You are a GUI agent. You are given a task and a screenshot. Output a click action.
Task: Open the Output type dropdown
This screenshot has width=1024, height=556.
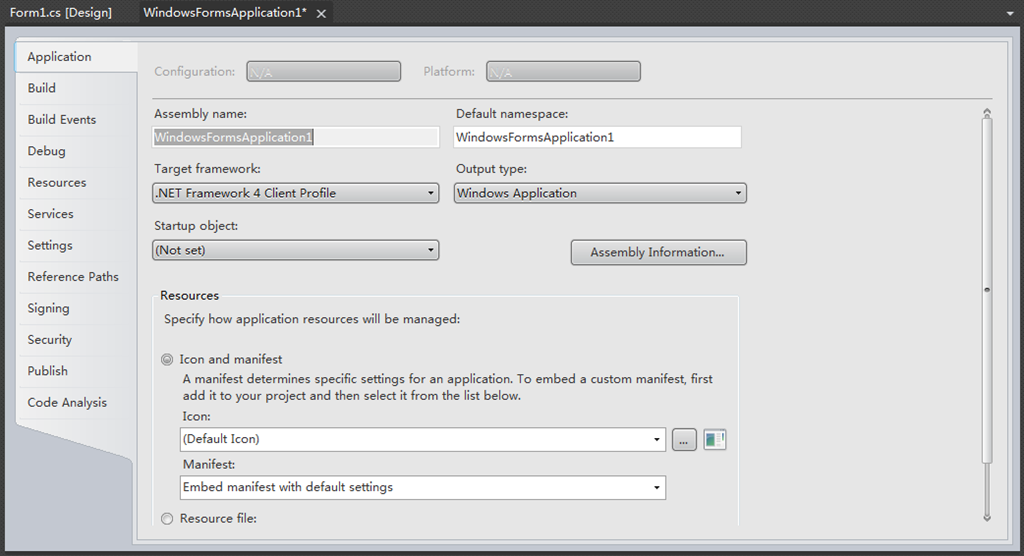pyautogui.click(x=600, y=193)
